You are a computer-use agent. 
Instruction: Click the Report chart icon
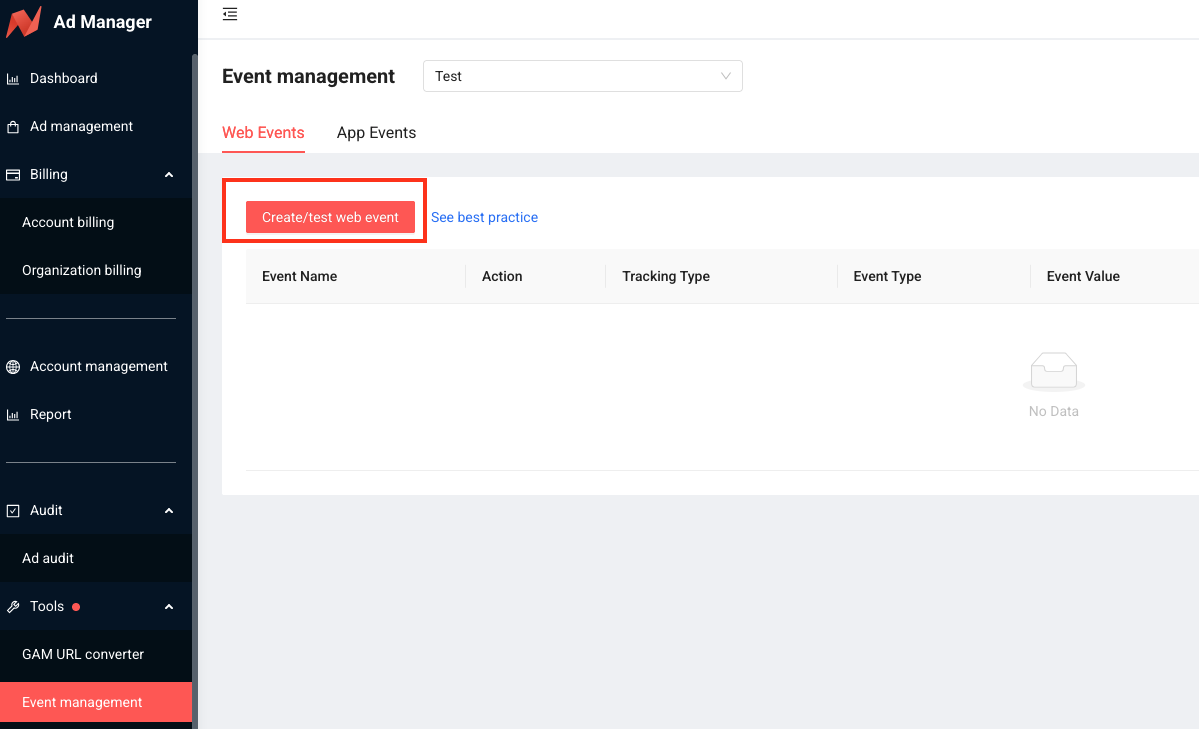pyautogui.click(x=13, y=415)
